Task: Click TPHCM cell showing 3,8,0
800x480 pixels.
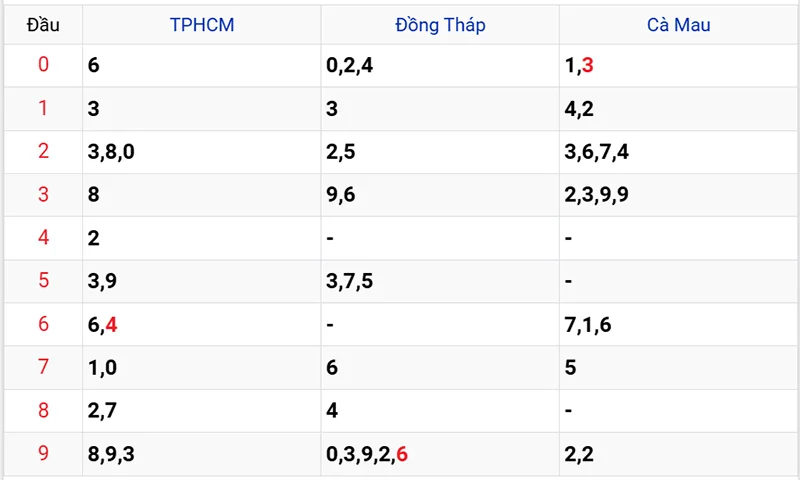Action: tap(110, 152)
